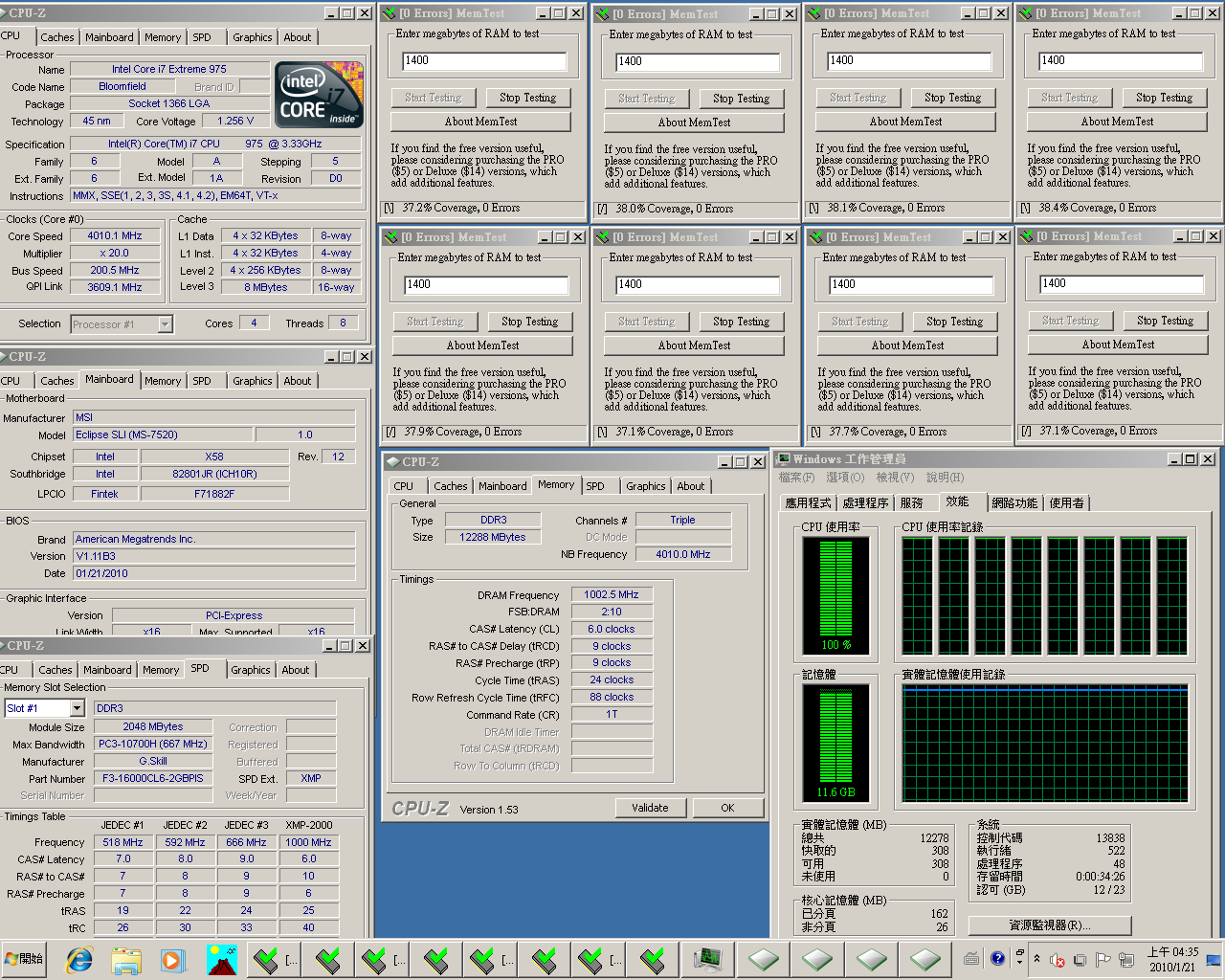Click RAM megabytes field in 37.2% MemTest
Viewport: 1225px width, 980px height.
[x=484, y=60]
